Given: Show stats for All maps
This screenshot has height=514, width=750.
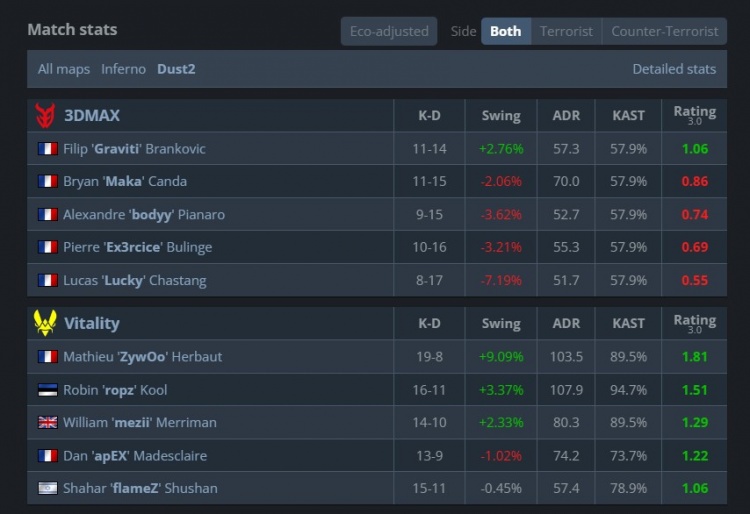Looking at the screenshot, I should 64,69.
